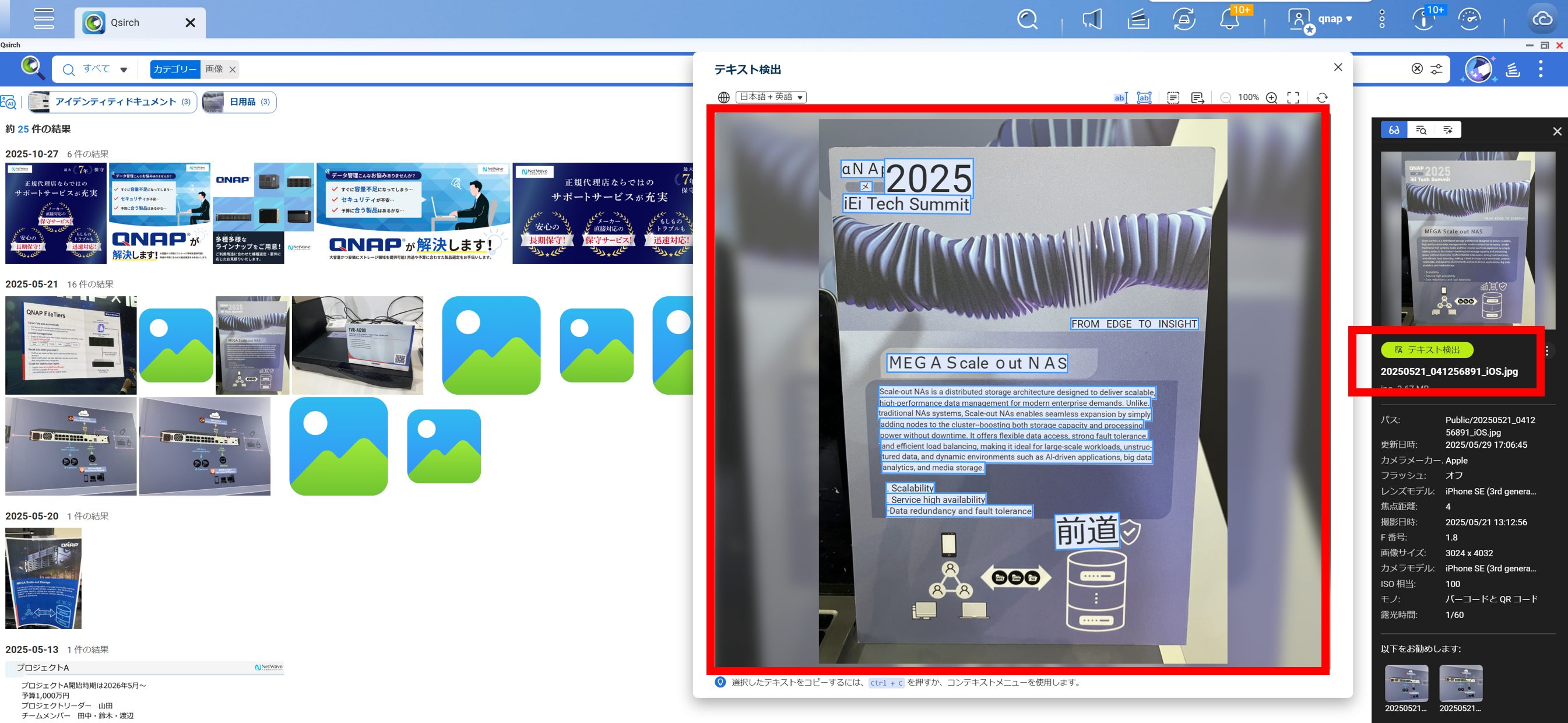Remove the 画像 category filter chip
Image resolution: width=1568 pixels, height=723 pixels.
(x=233, y=69)
